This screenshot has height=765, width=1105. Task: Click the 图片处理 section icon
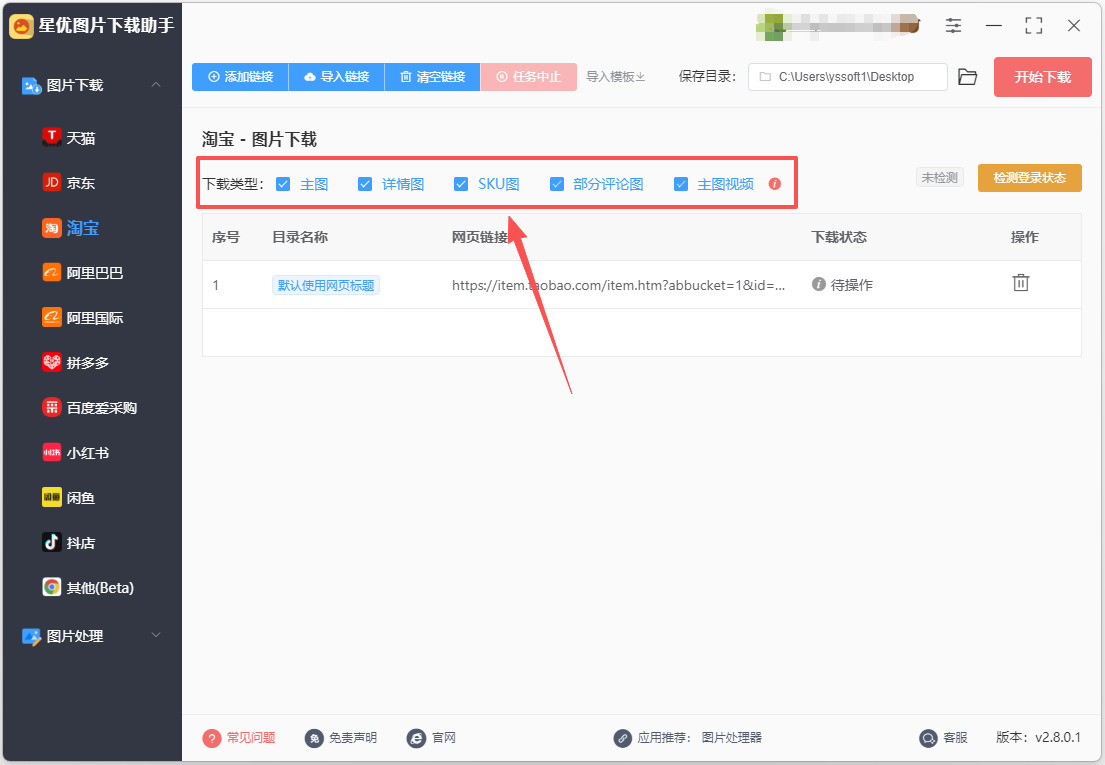click(32, 636)
